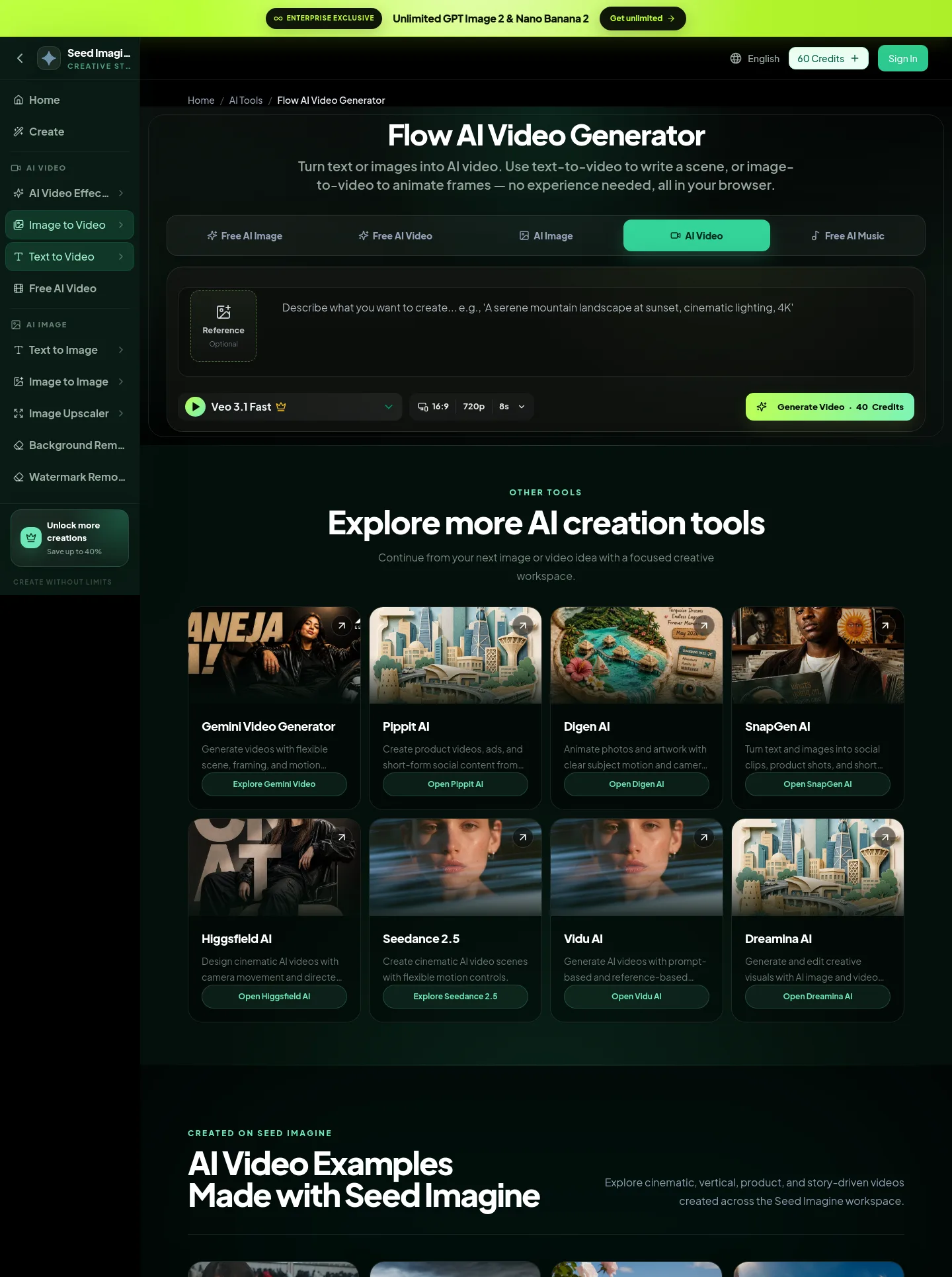
Task: Click Open Higgsfield AI button
Action: pos(274,997)
